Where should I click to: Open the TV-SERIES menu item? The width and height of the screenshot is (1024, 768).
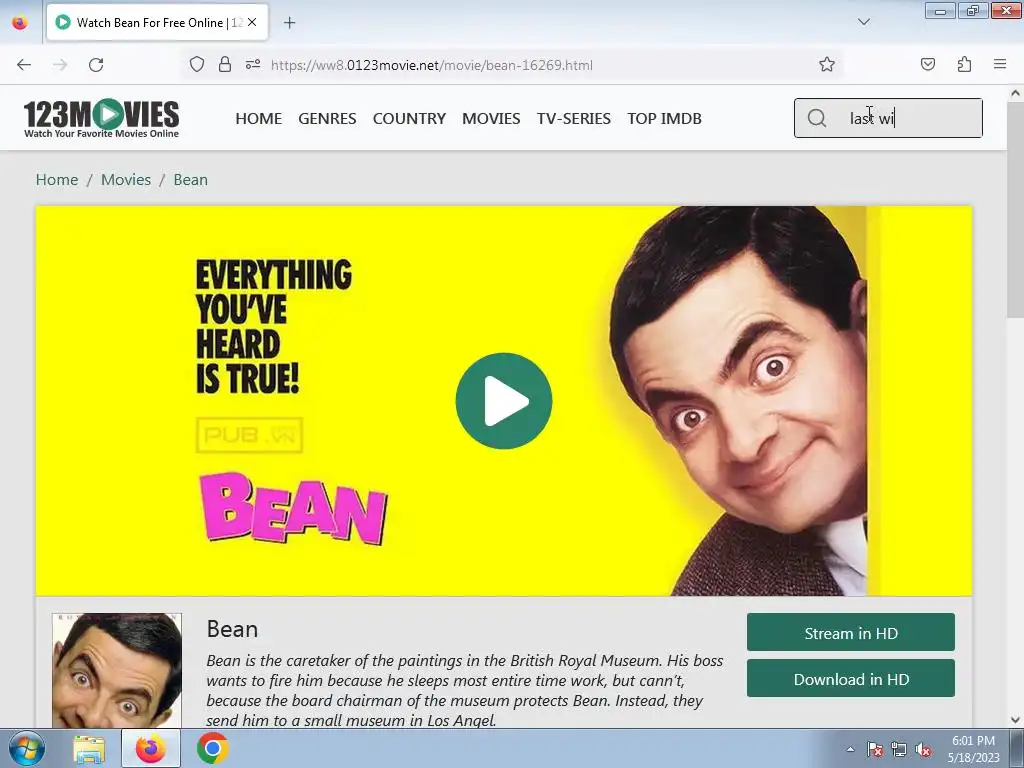(574, 119)
